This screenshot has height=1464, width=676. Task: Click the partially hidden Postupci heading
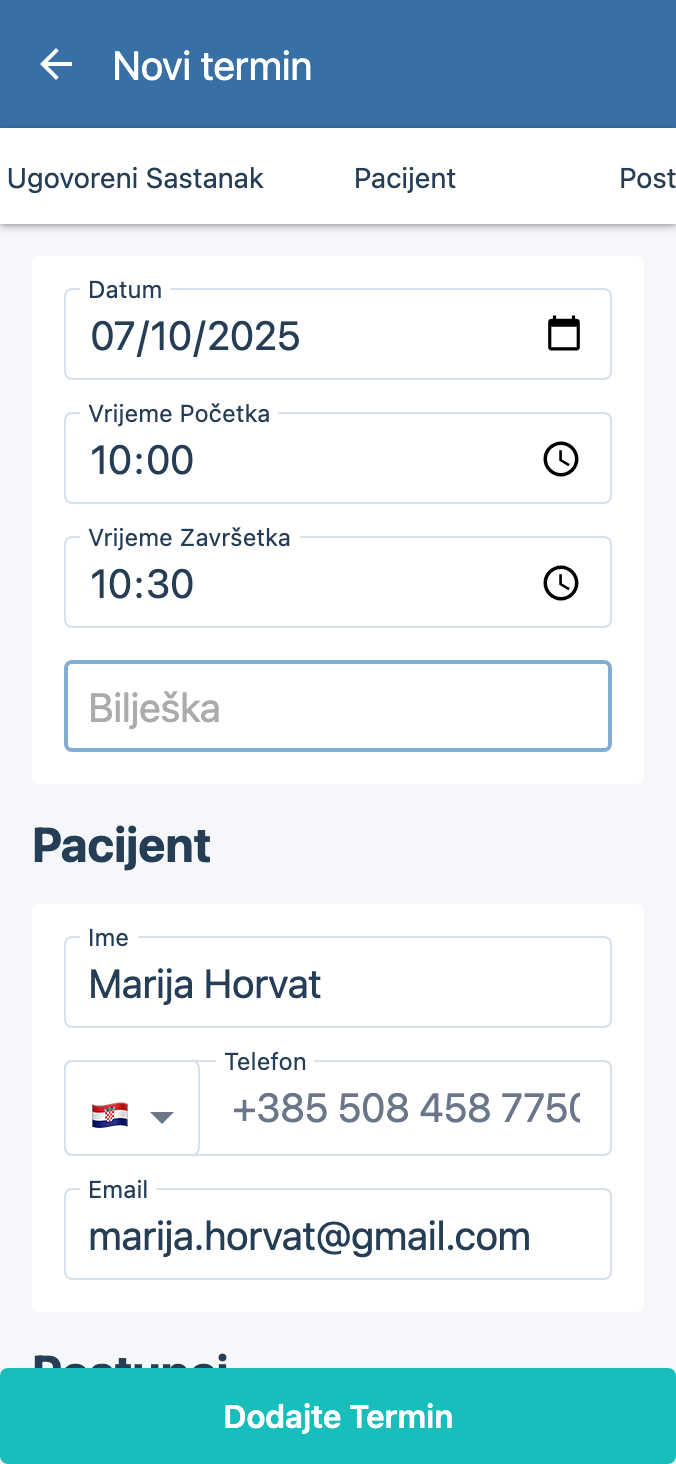(130, 1359)
